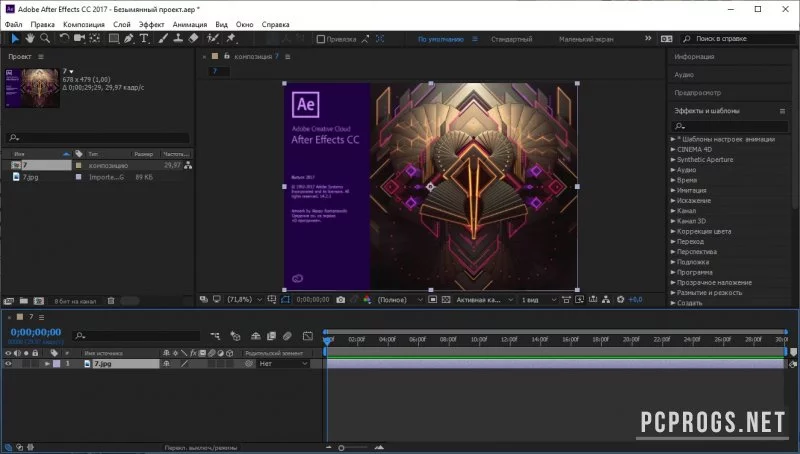This screenshot has width=800, height=454.
Task: Click the label color swatch of 7.jpg layer
Action: pyautogui.click(x=56, y=364)
